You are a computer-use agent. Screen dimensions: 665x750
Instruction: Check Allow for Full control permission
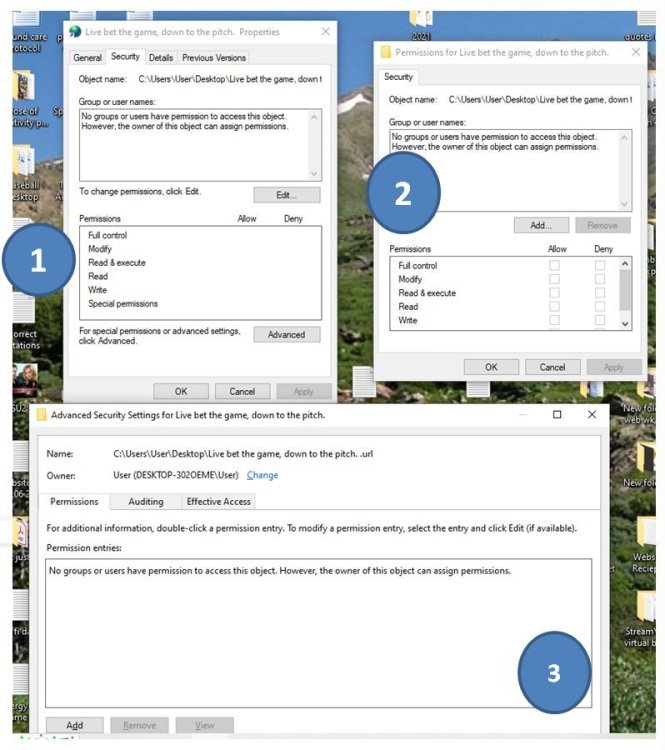click(x=554, y=266)
